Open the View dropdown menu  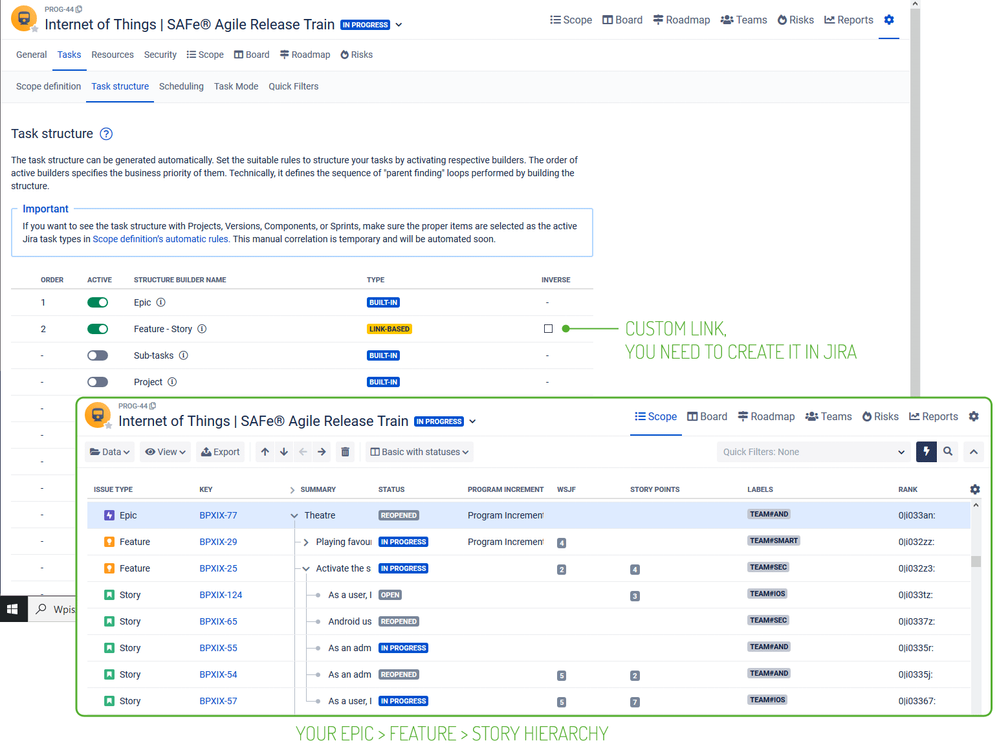pos(165,452)
